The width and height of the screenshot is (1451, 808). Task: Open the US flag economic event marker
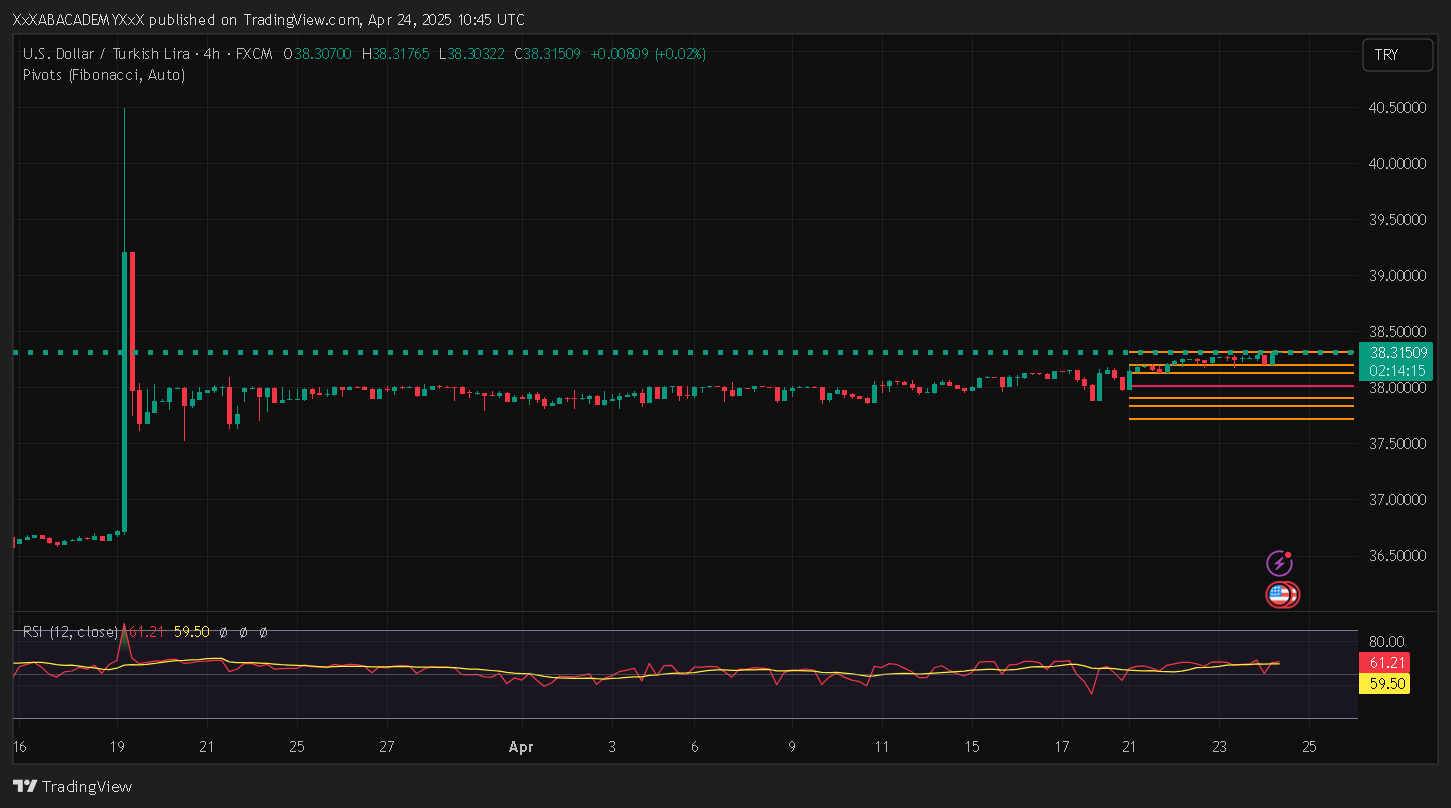(1279, 595)
